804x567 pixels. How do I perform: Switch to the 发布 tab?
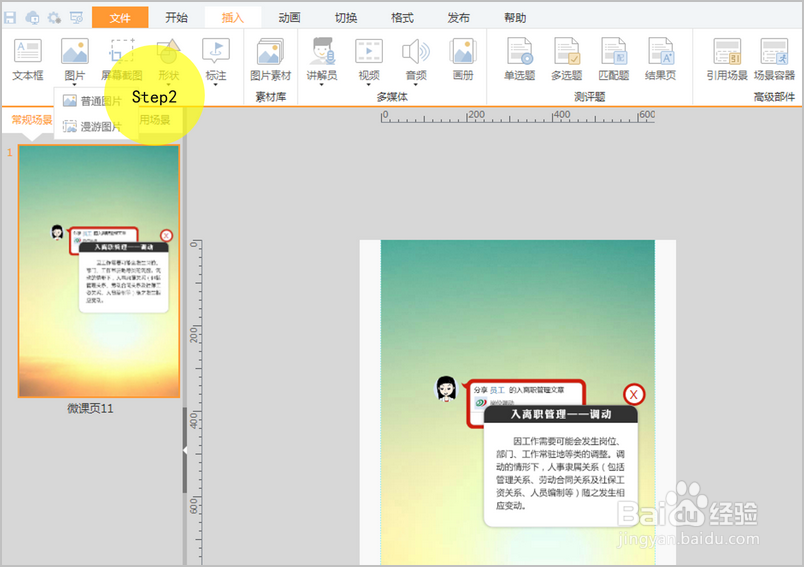coord(458,18)
